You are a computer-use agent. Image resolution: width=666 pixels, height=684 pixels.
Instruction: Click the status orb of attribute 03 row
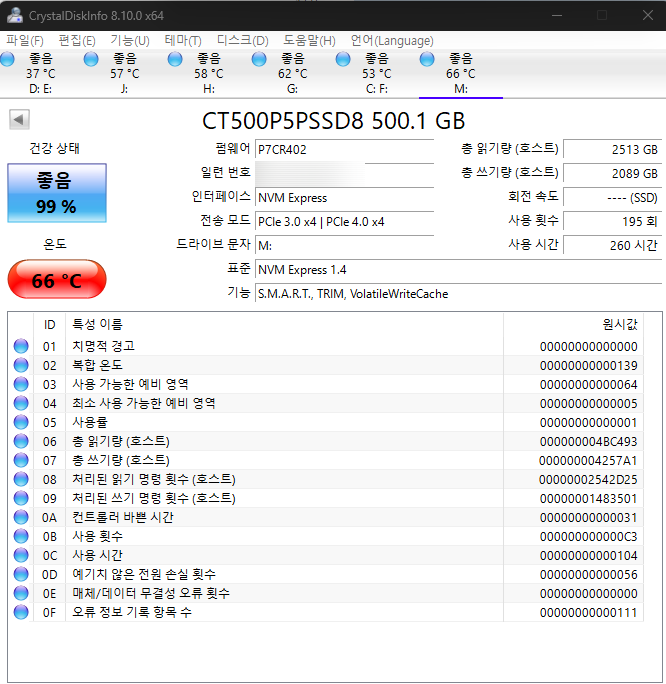(21, 384)
